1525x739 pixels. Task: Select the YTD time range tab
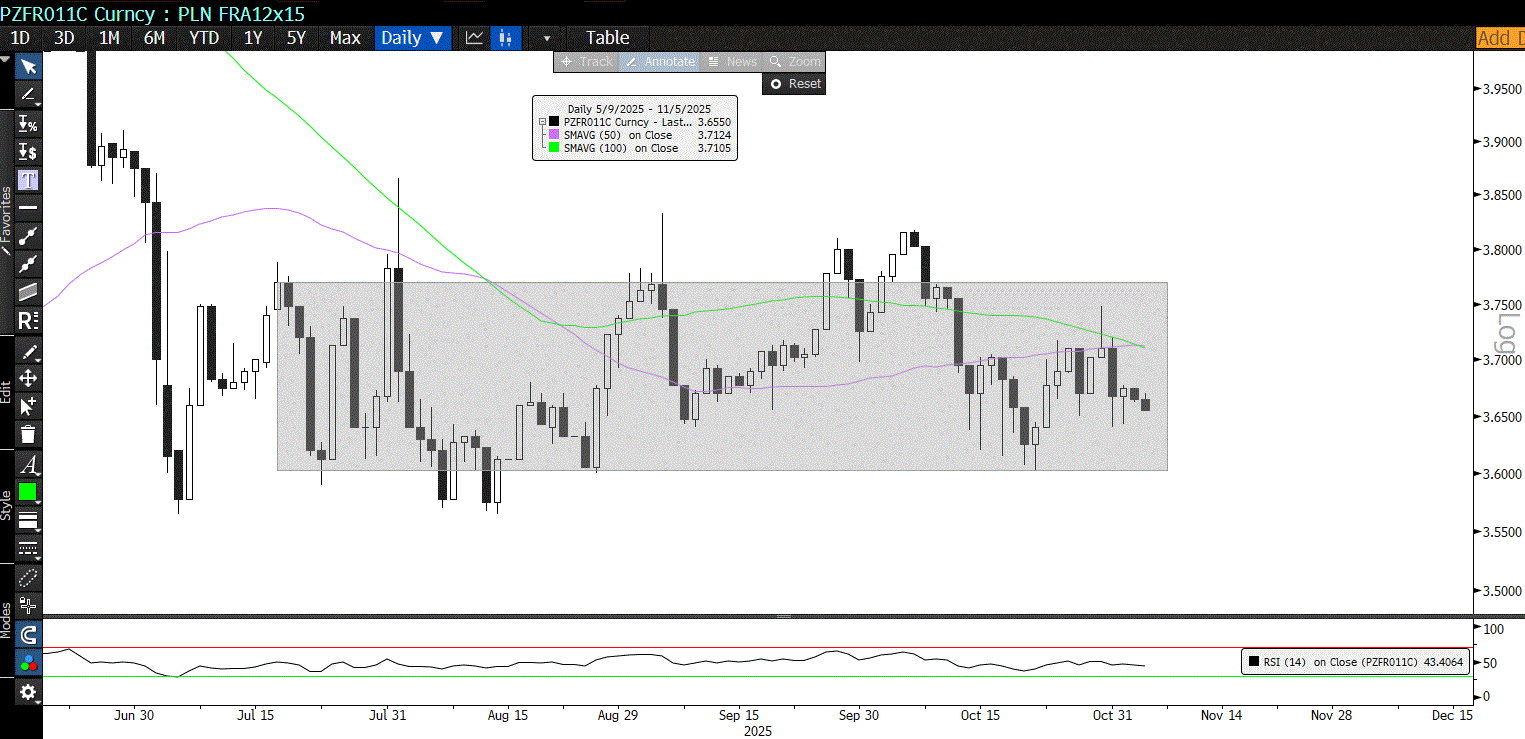click(204, 38)
